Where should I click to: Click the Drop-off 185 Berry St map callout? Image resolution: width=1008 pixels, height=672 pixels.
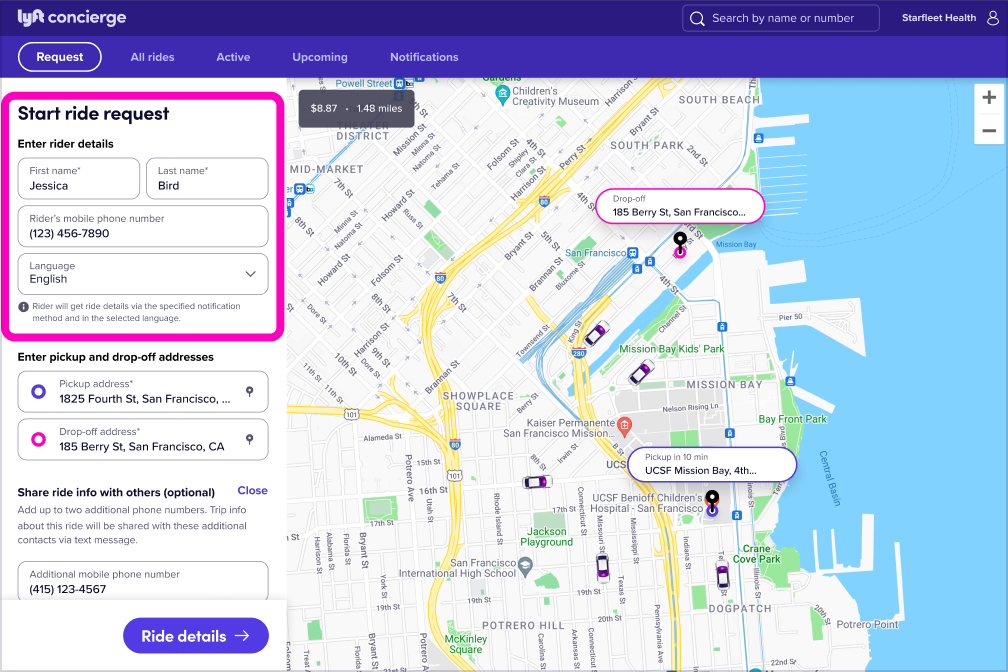click(x=680, y=206)
